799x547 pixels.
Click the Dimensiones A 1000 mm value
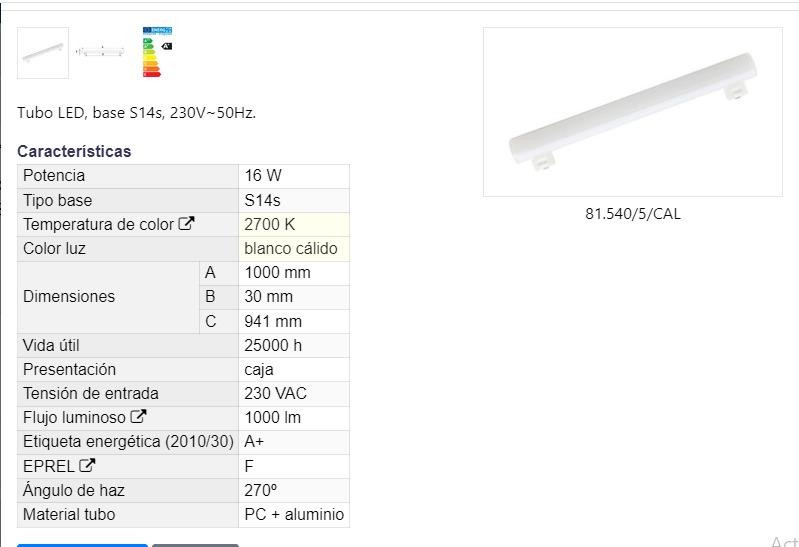277,273
